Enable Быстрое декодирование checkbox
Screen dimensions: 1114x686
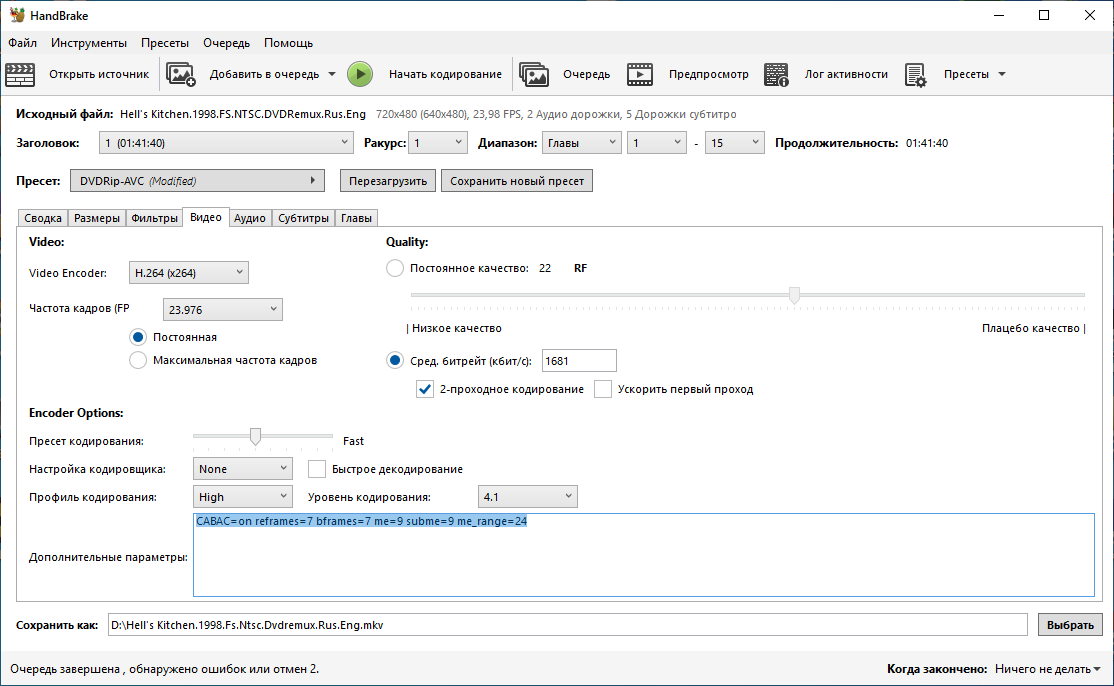point(317,469)
